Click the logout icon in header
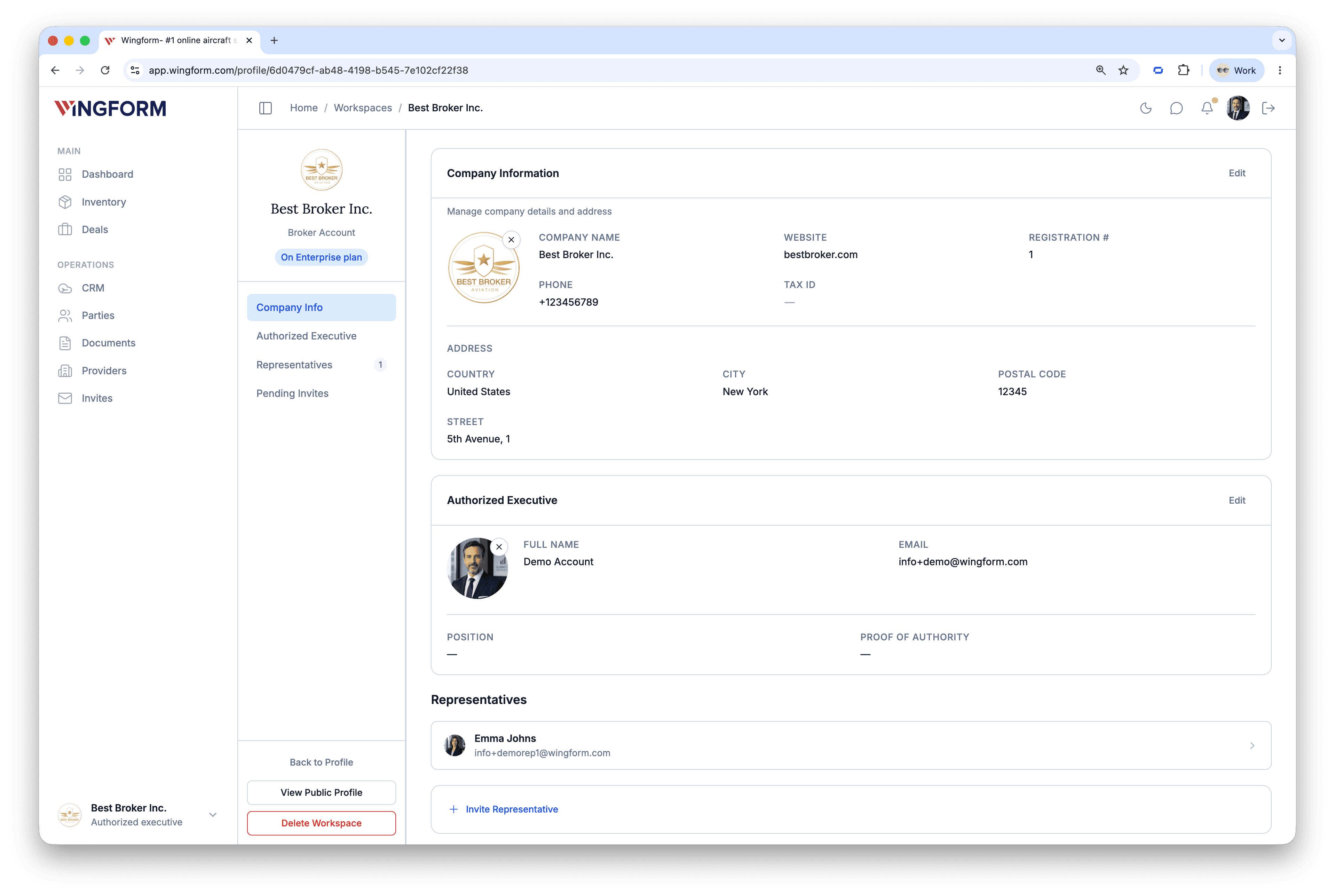 [1269, 108]
